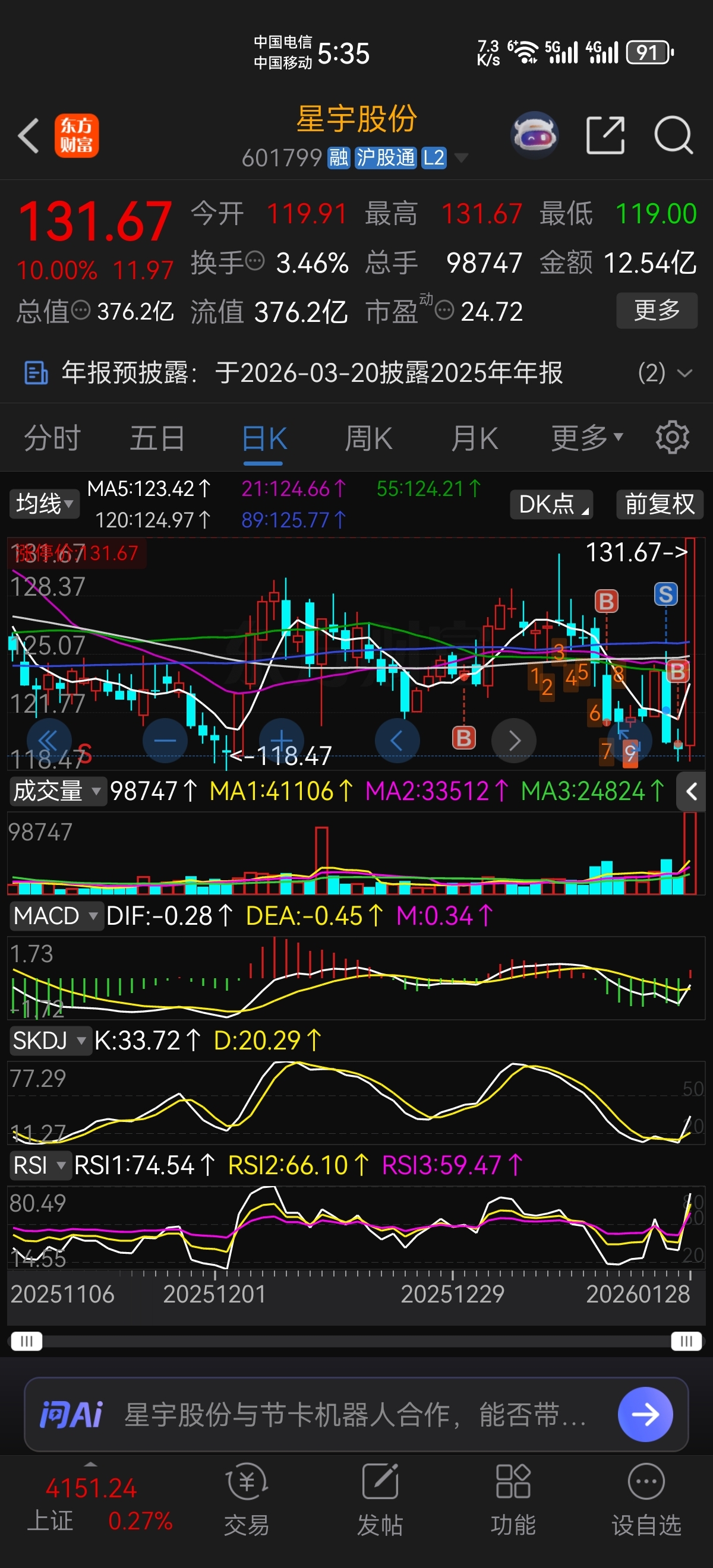This screenshot has width=713, height=1568.
Task: Tap the 融 margin trading badge
Action: pyautogui.click(x=339, y=157)
